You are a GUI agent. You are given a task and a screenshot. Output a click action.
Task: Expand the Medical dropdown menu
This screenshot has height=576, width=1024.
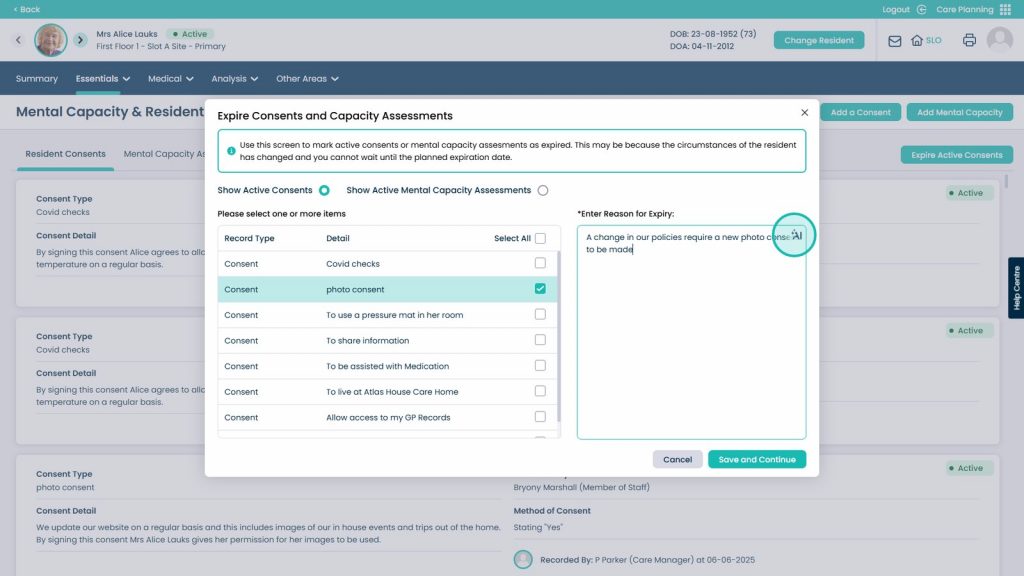coord(170,78)
